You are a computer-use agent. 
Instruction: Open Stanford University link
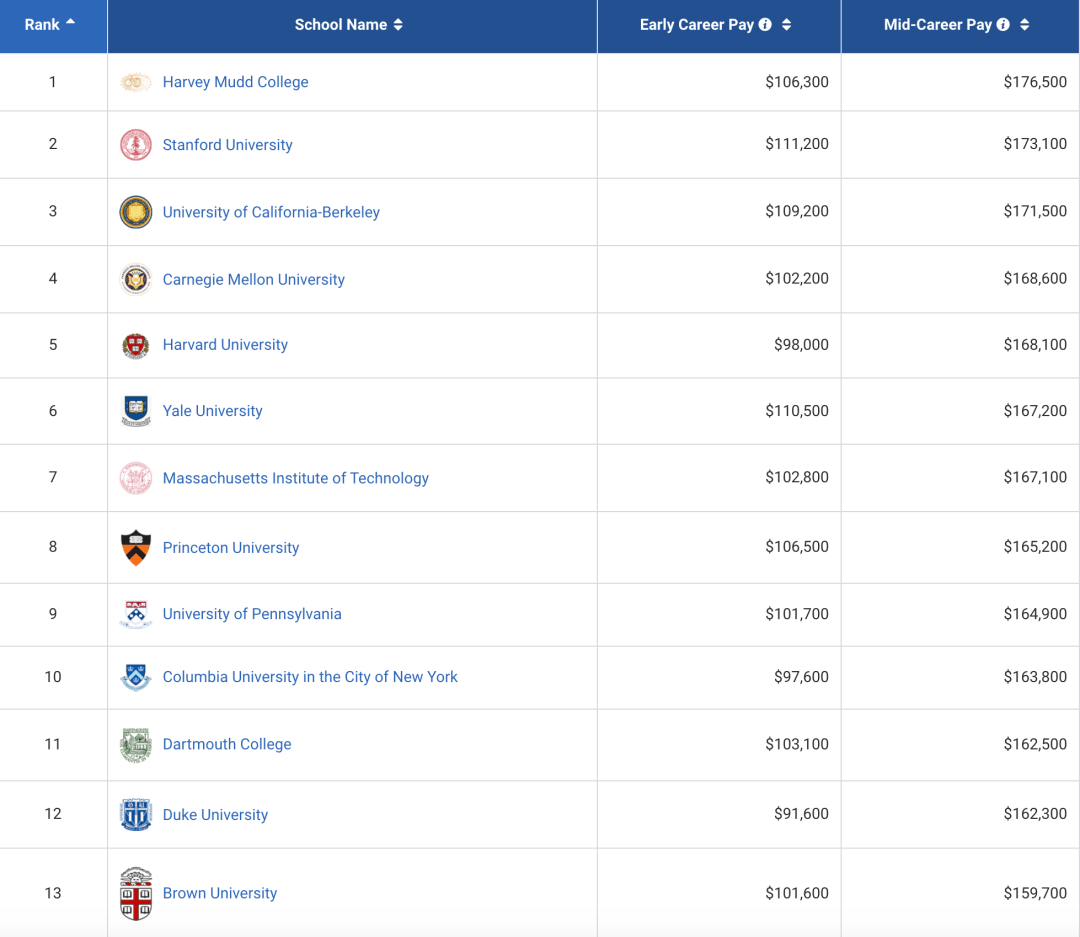pyautogui.click(x=227, y=145)
